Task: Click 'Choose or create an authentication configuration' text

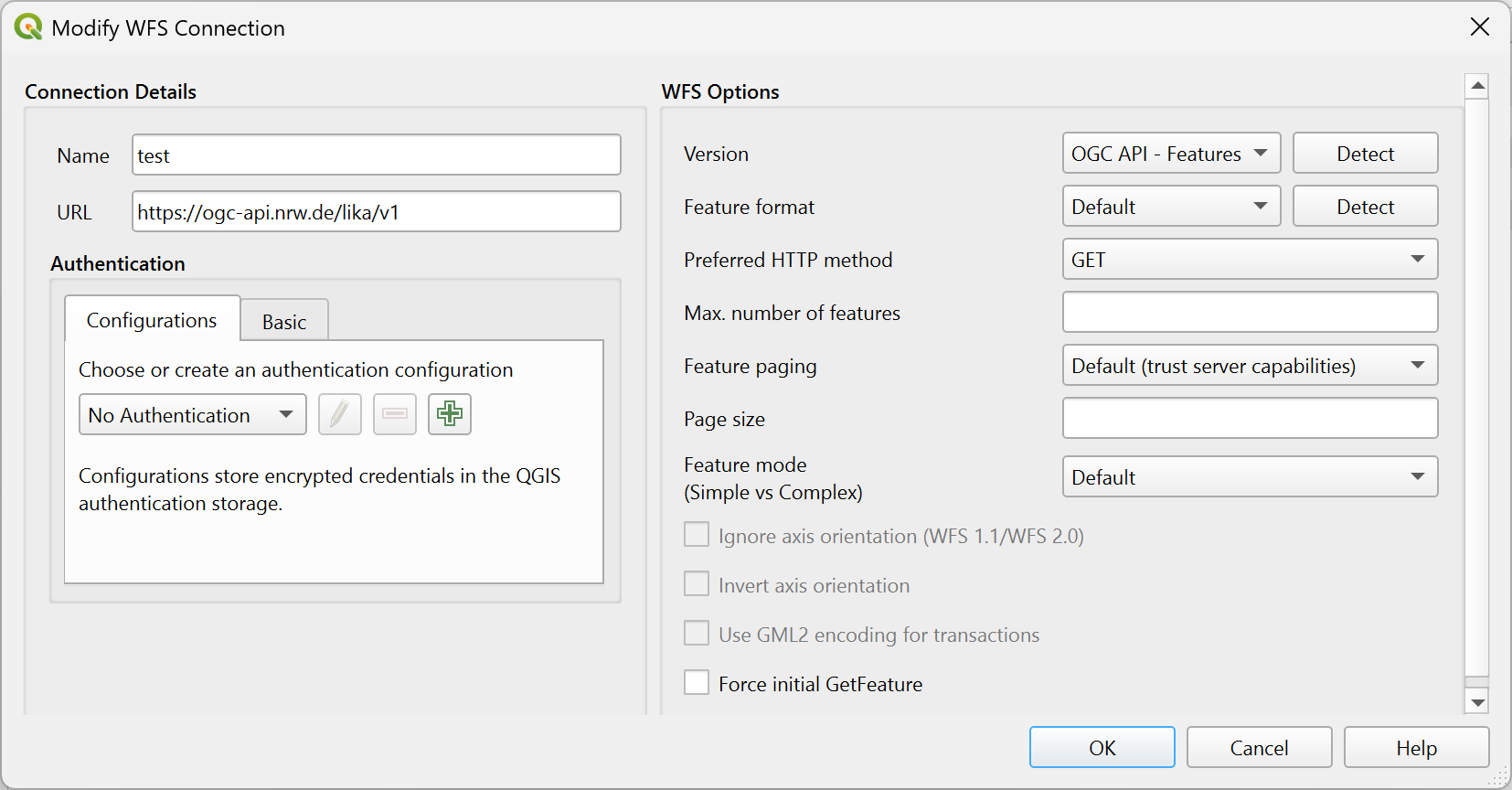Action: pos(296,369)
